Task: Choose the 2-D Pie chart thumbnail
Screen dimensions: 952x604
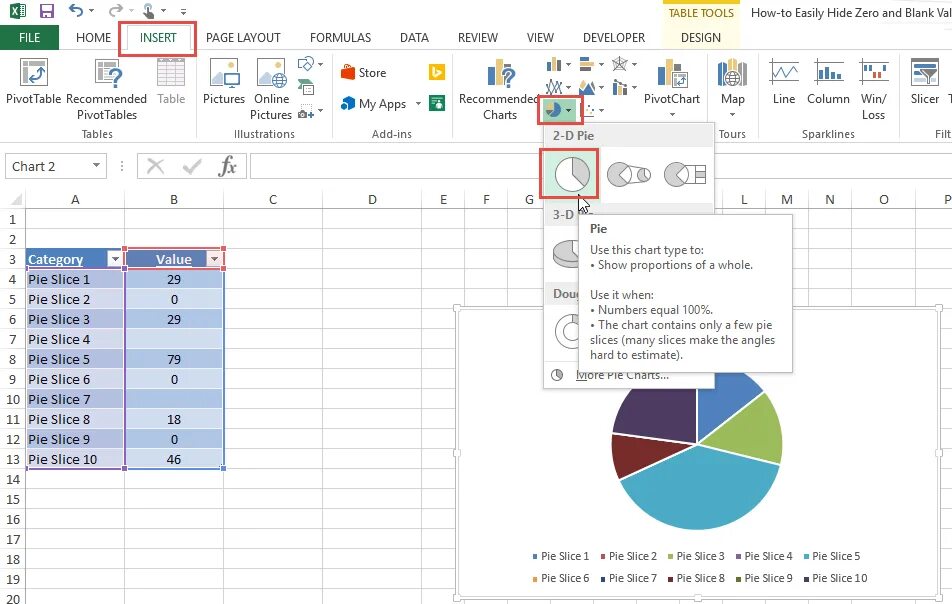Action: 571,174
